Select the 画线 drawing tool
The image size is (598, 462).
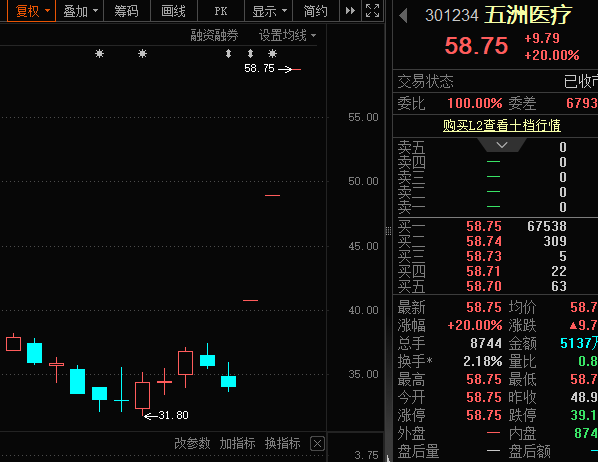pyautogui.click(x=174, y=11)
